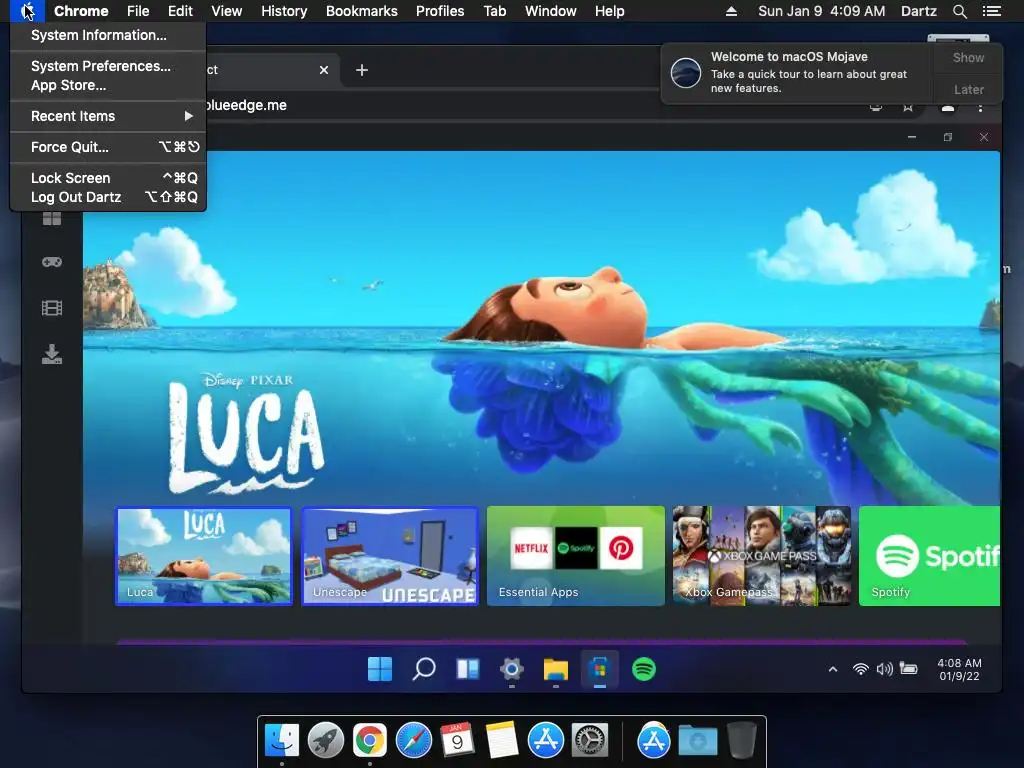Screen dimensions: 1024x768
Task: Open the Gaming section controller icon
Action: point(52,262)
